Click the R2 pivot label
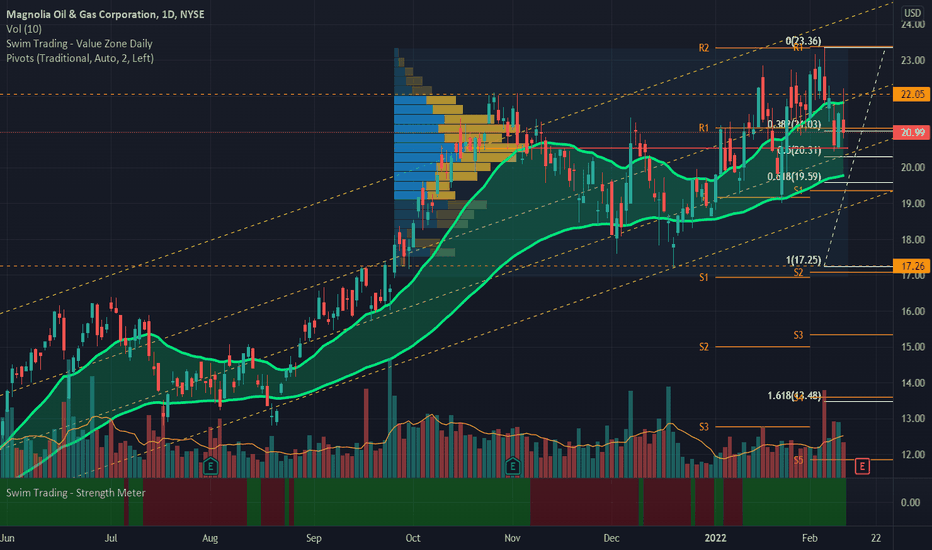The width and height of the screenshot is (932, 550). (704, 48)
